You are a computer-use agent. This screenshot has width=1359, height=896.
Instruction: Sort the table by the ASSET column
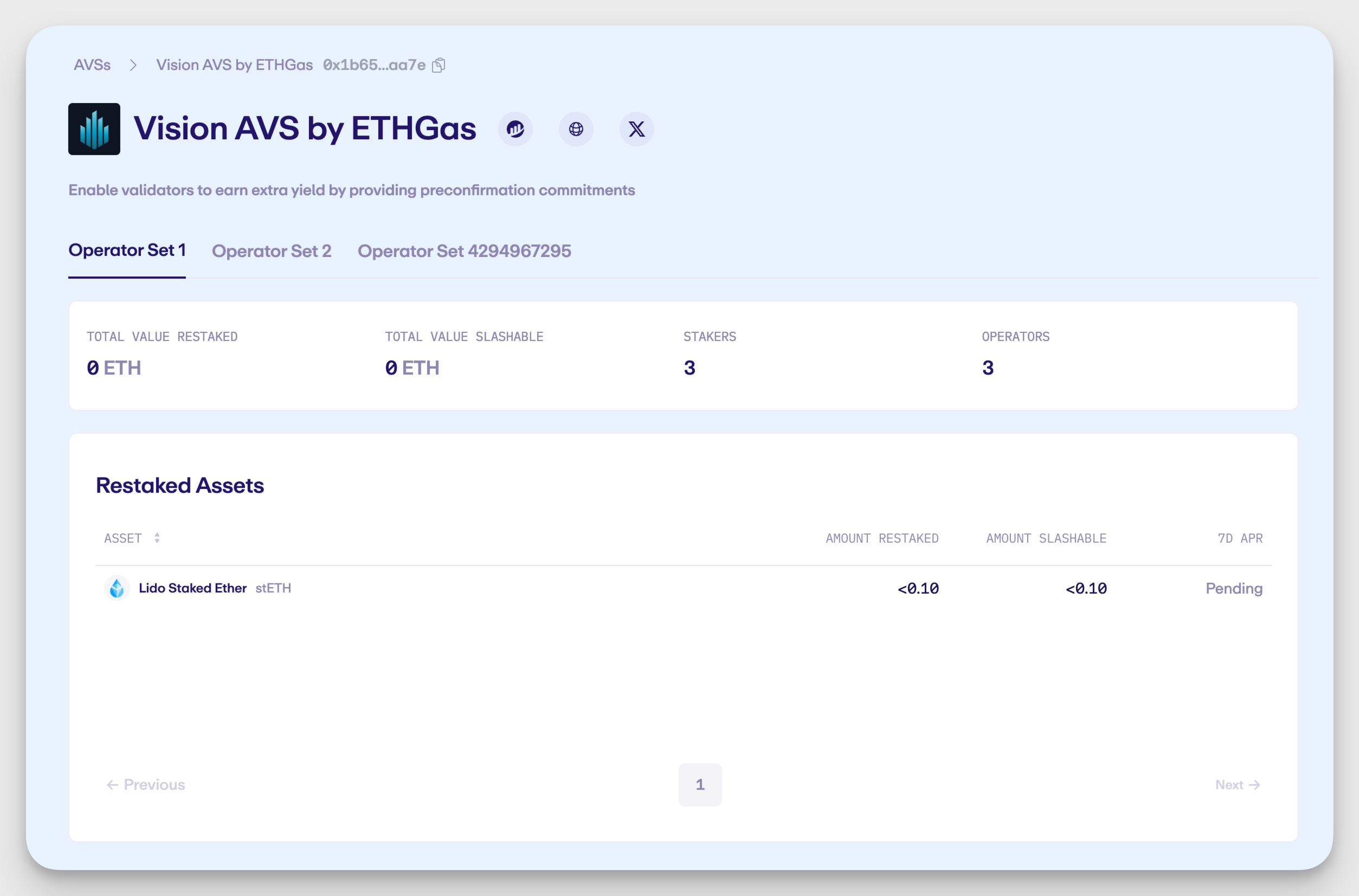pos(132,538)
